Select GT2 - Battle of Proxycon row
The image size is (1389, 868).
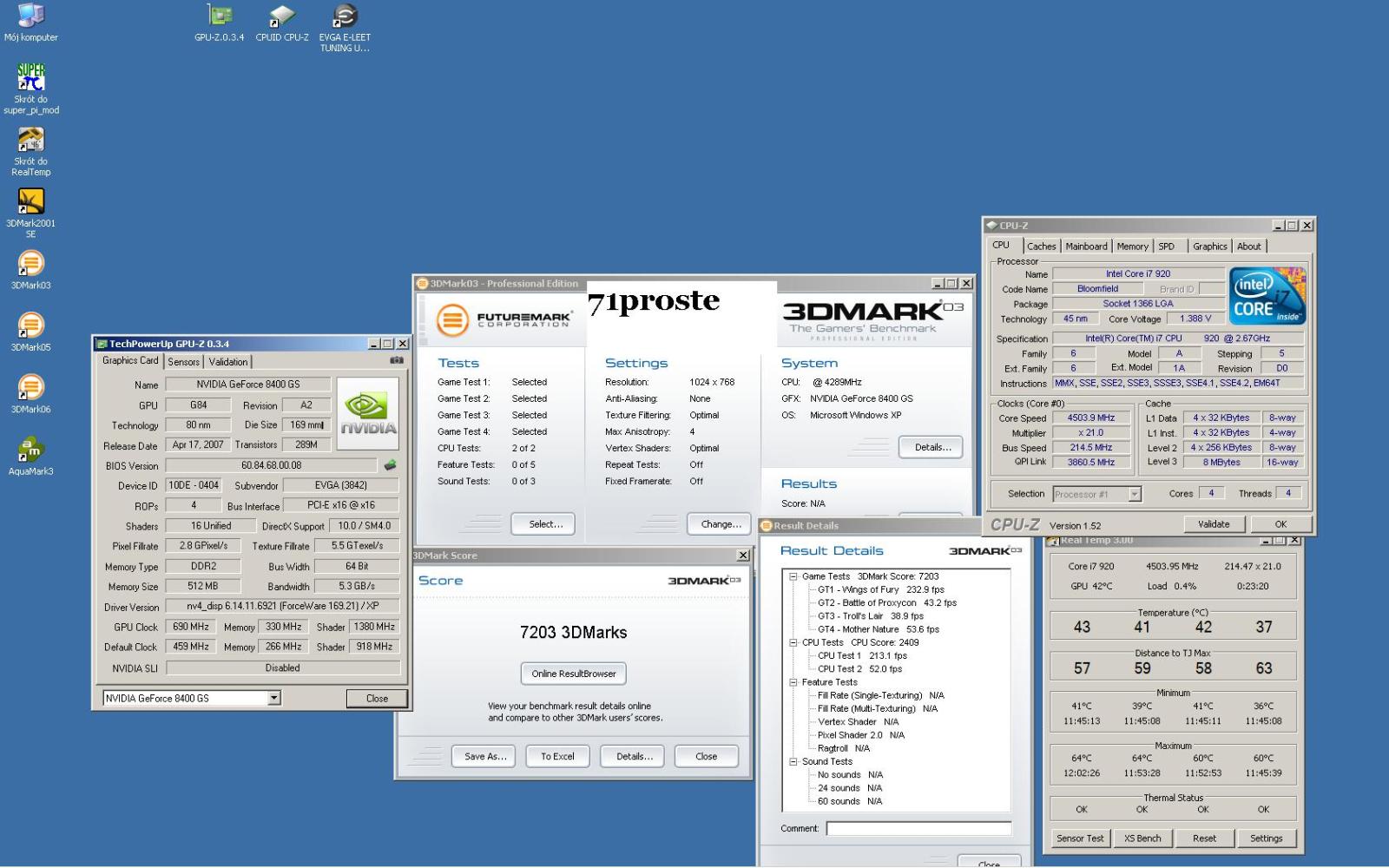[886, 602]
